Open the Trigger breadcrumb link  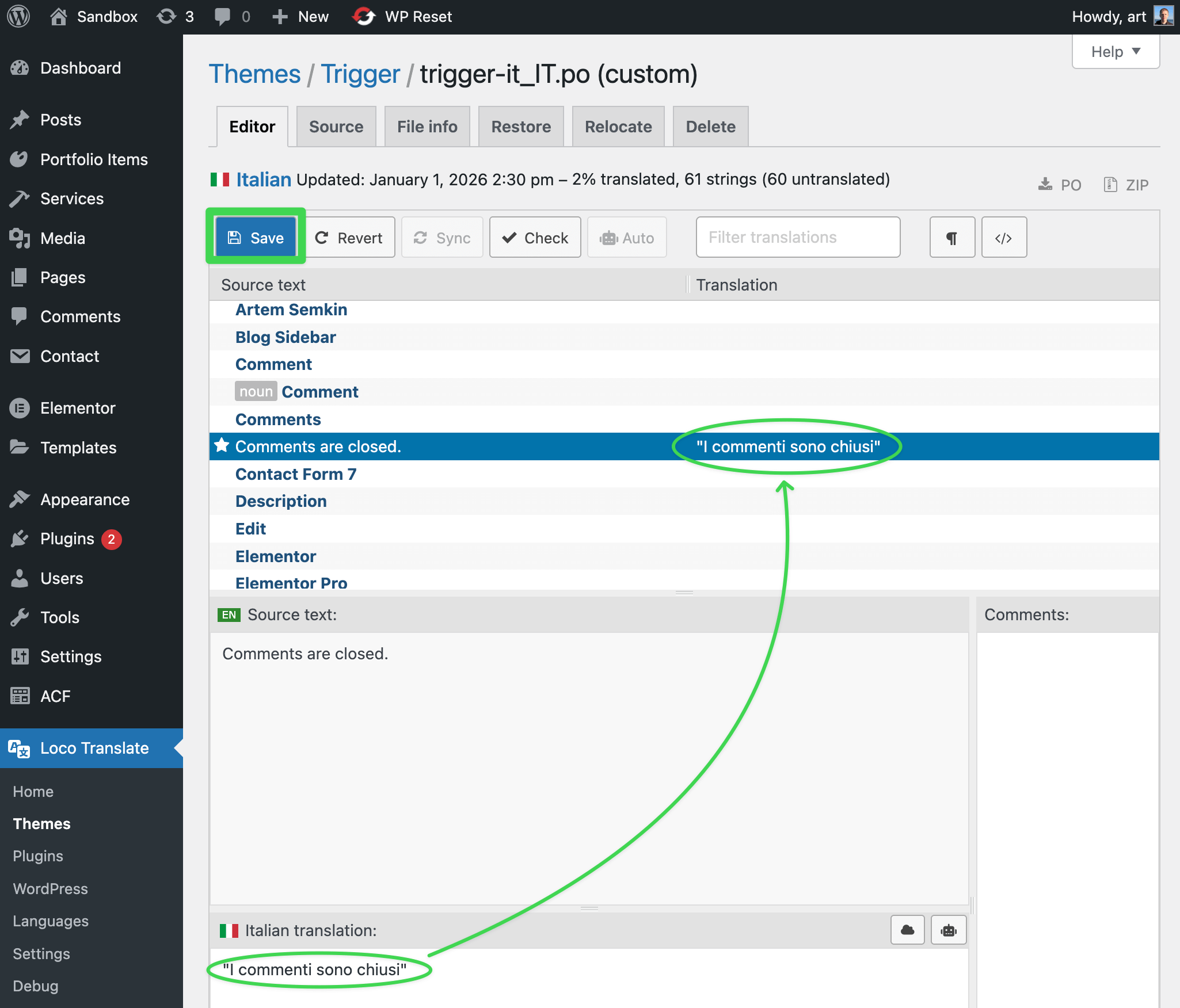click(360, 74)
